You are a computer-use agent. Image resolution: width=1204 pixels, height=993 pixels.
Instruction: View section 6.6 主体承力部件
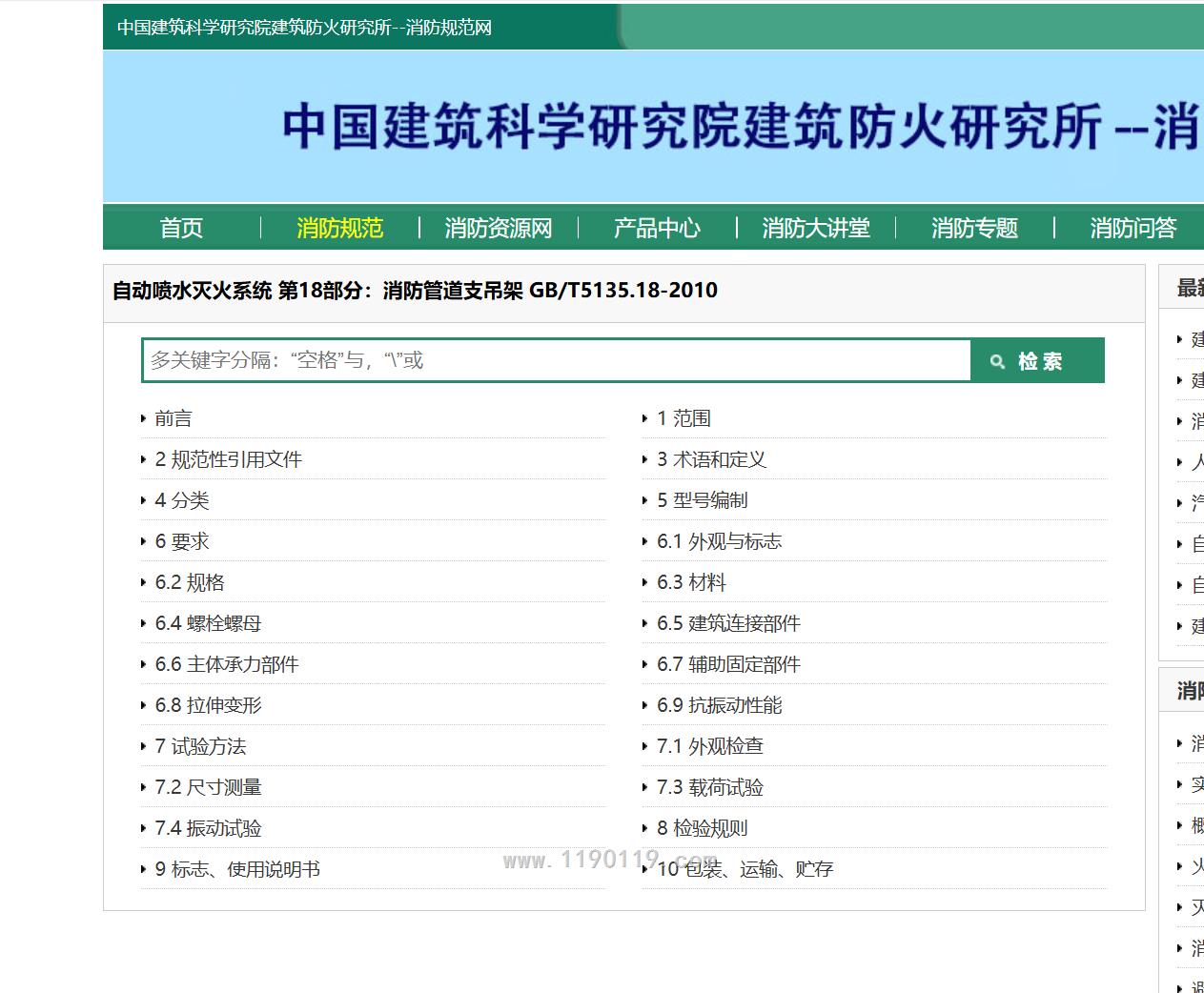pos(227,664)
